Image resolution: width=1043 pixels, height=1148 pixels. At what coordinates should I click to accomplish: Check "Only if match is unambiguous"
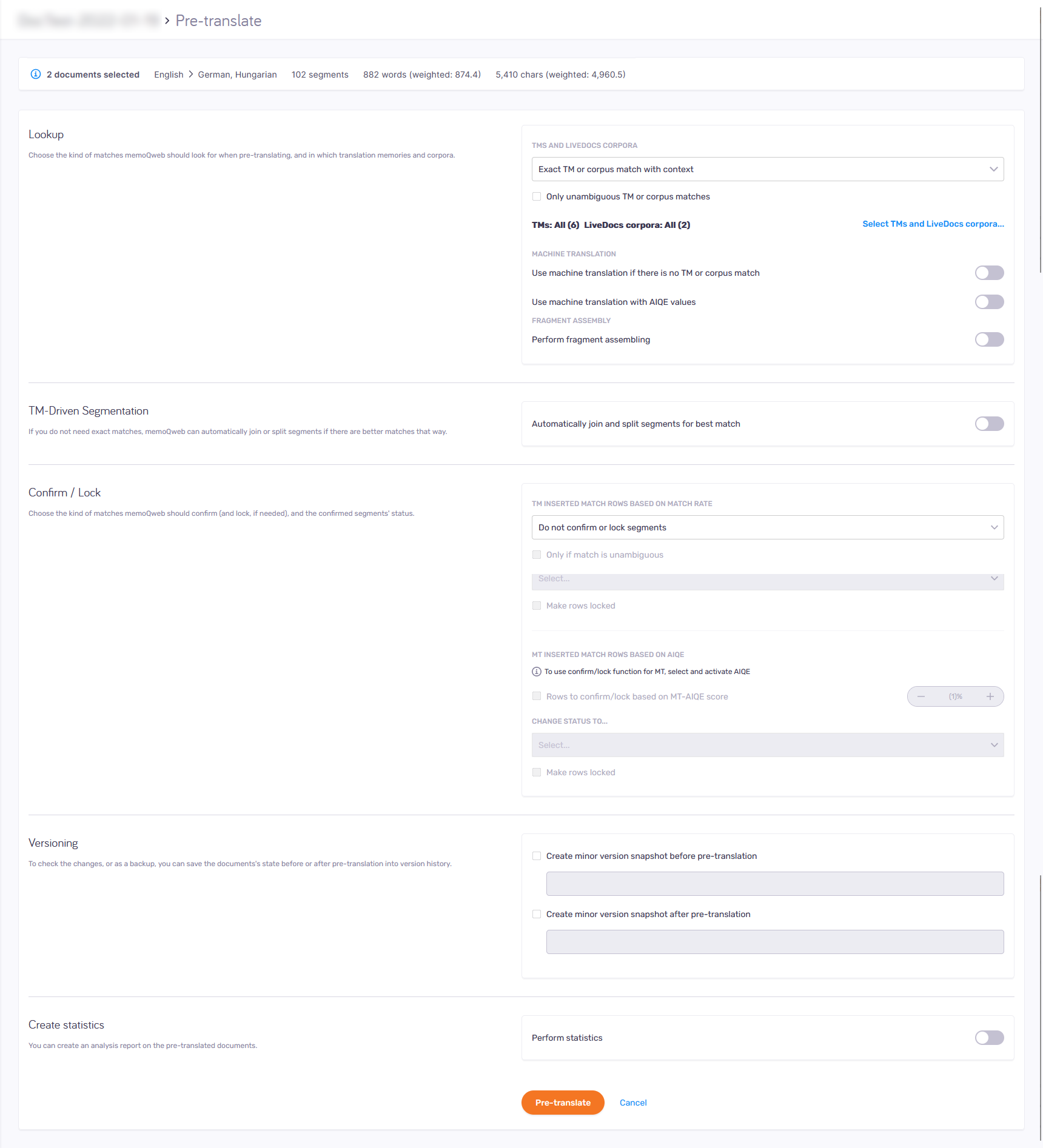(x=536, y=555)
